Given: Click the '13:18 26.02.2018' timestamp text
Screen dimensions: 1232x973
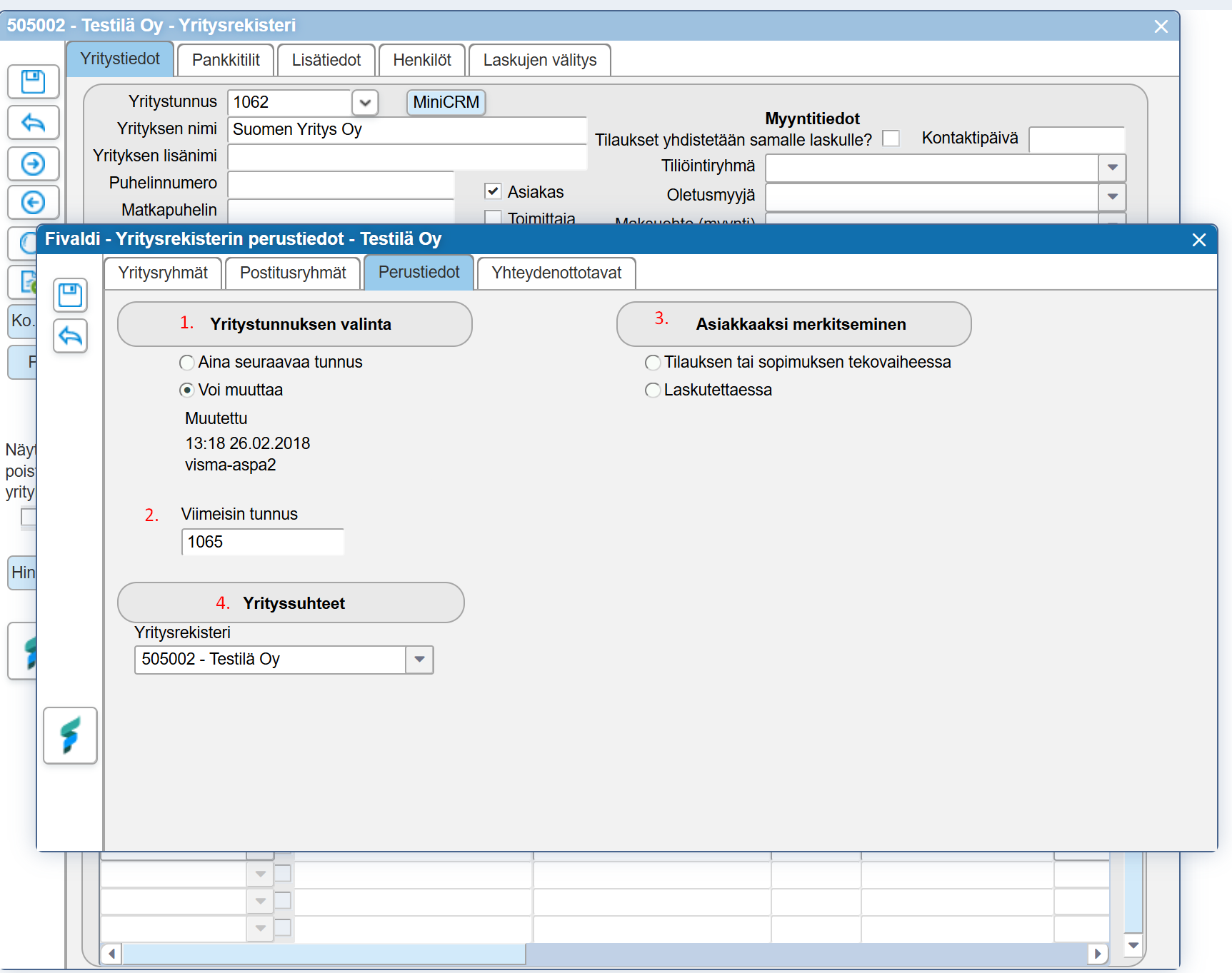Looking at the screenshot, I should (x=247, y=443).
